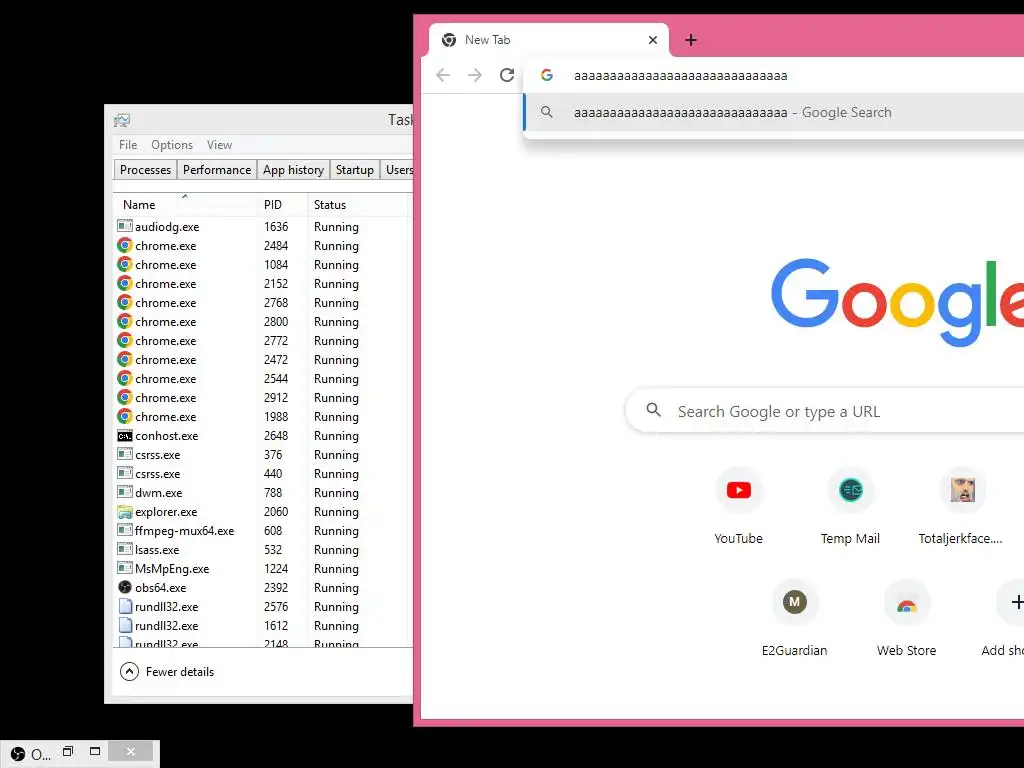Close the New Tab tab
The image size is (1024, 768).
pos(652,40)
